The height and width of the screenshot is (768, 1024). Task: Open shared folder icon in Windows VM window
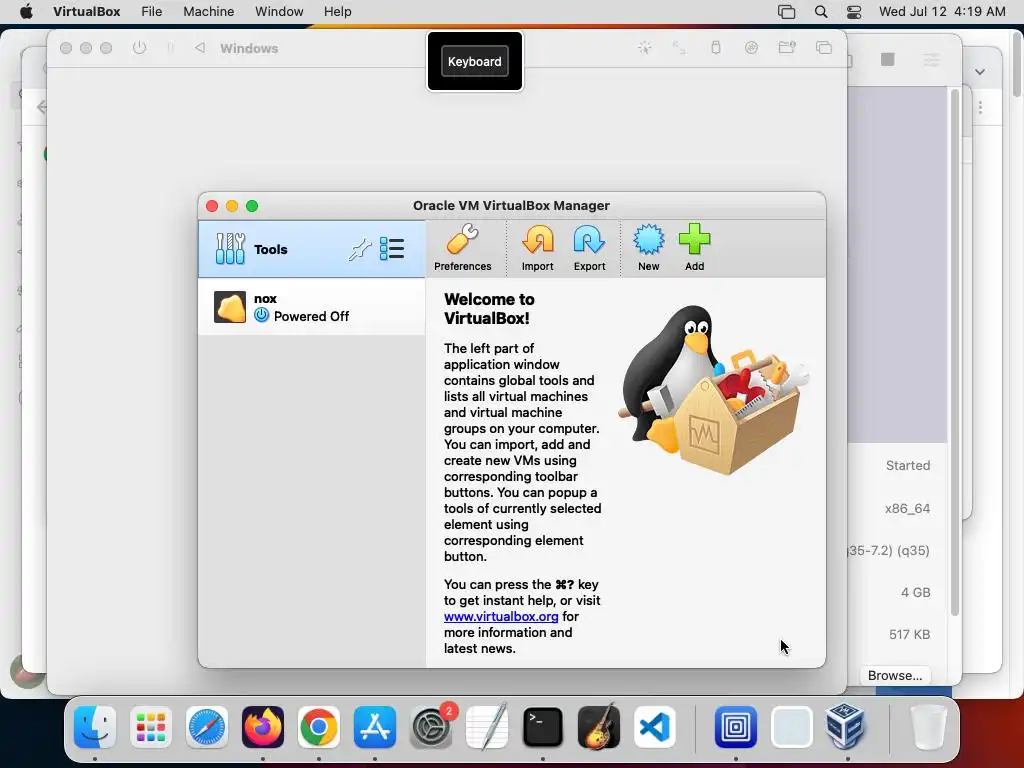787,47
